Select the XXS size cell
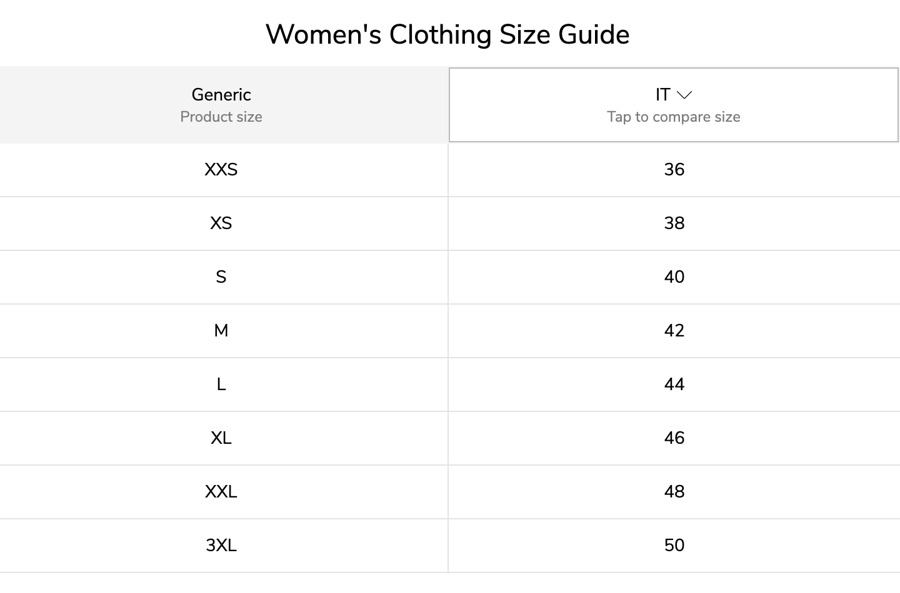This screenshot has height=593, width=900. 221,169
